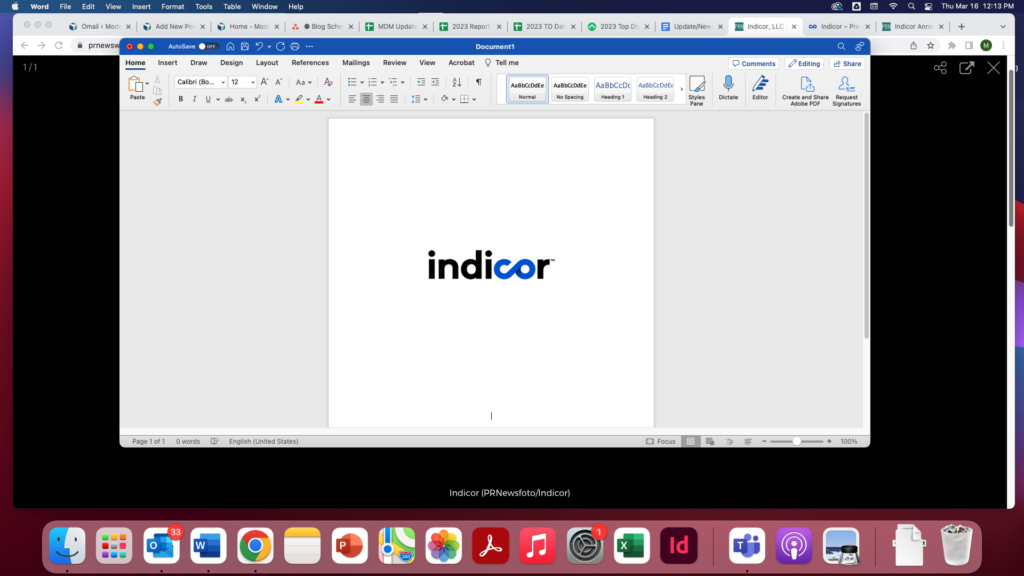Screen dimensions: 1024x576
Task: Open the font size dropdown
Action: (242, 82)
